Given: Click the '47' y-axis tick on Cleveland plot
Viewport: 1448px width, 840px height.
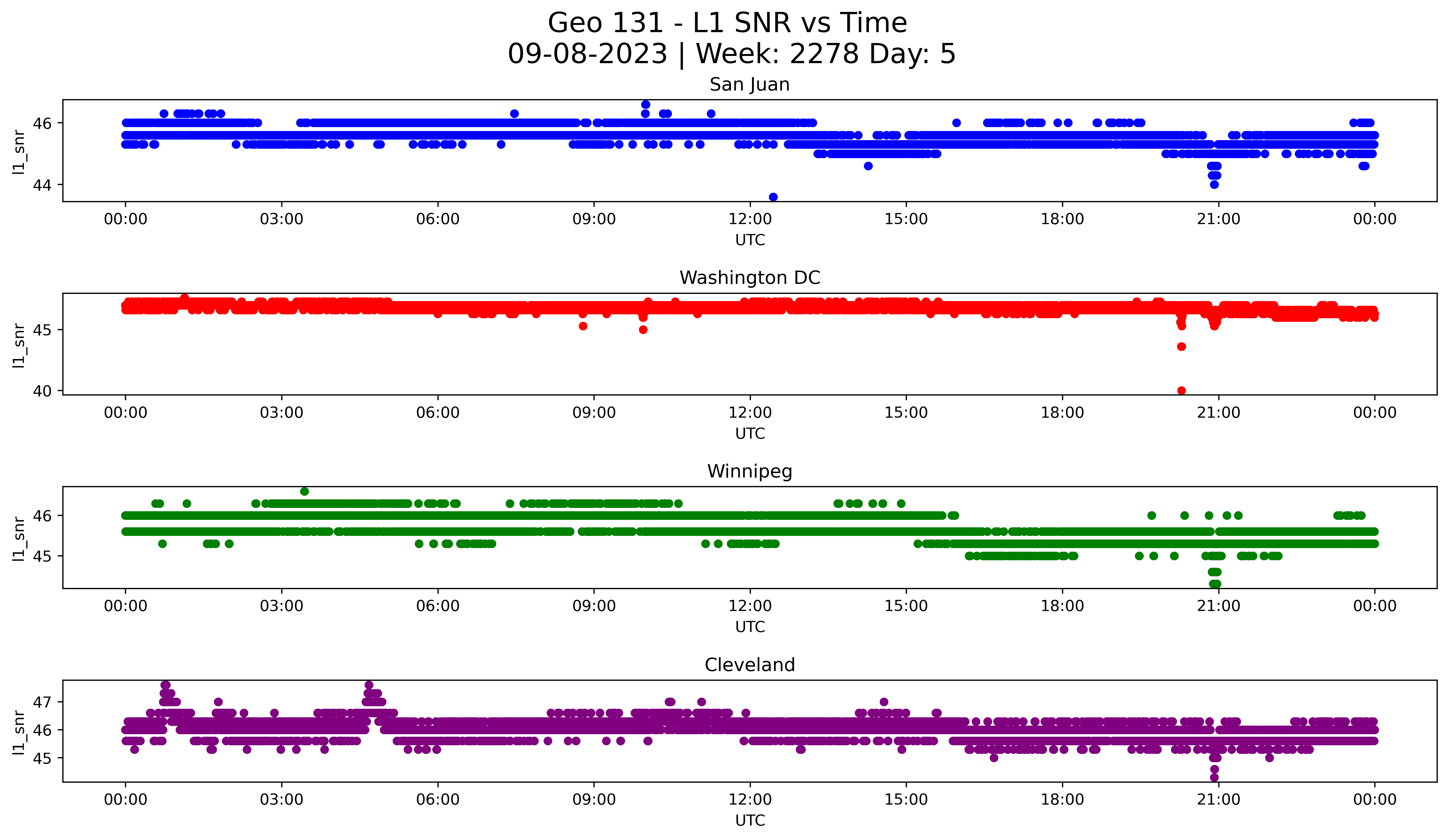Looking at the screenshot, I should pyautogui.click(x=42, y=702).
